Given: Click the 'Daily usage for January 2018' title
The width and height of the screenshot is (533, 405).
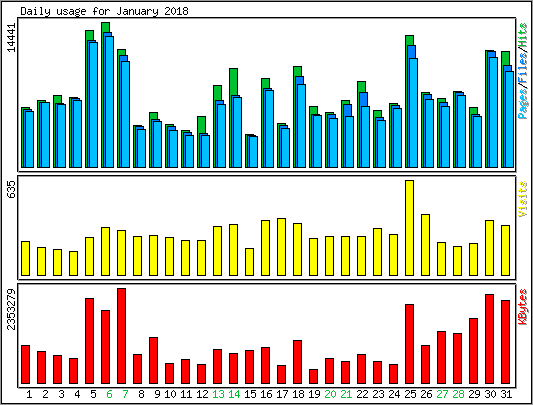Looking at the screenshot, I should [104, 11].
